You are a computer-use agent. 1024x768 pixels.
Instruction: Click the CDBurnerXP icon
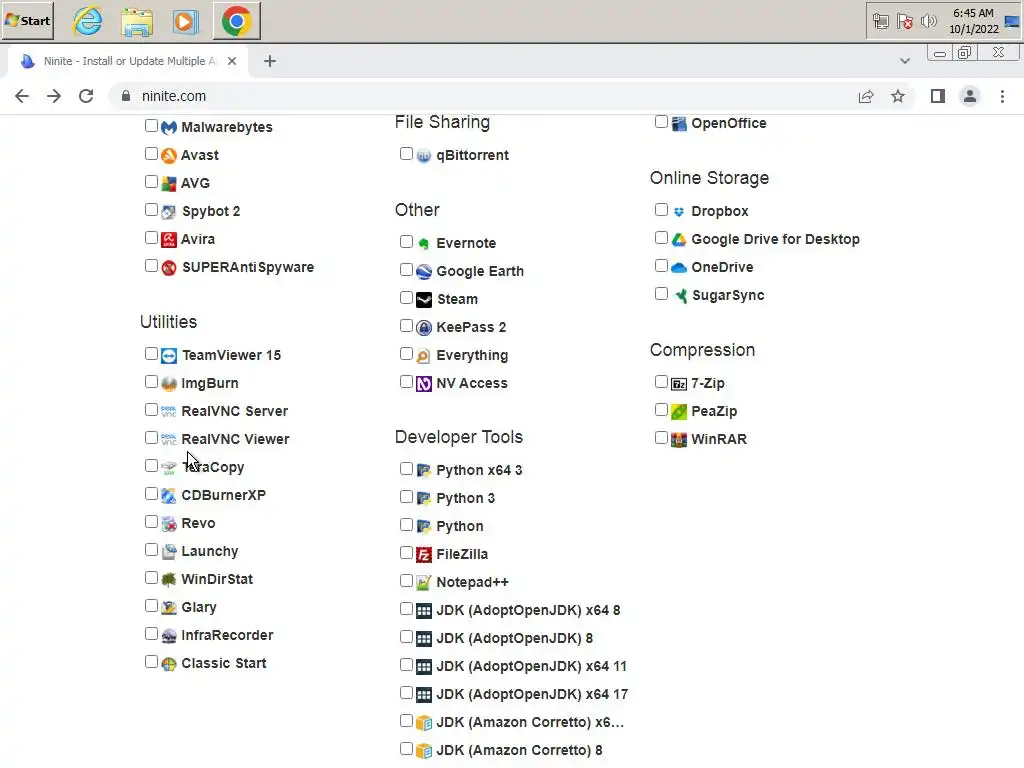pos(168,496)
